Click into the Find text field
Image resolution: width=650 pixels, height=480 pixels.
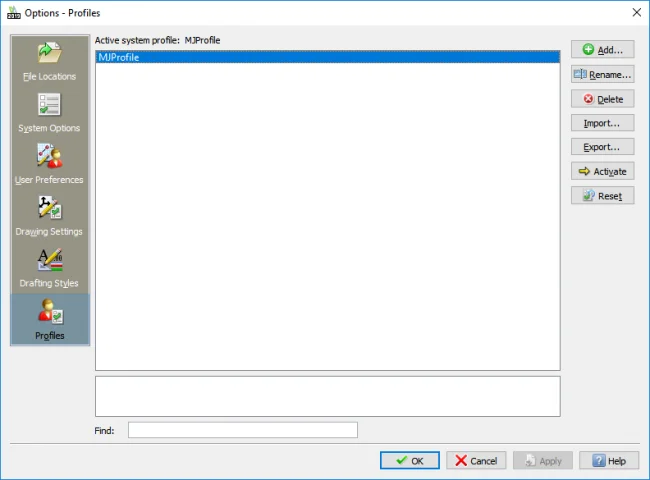242,430
